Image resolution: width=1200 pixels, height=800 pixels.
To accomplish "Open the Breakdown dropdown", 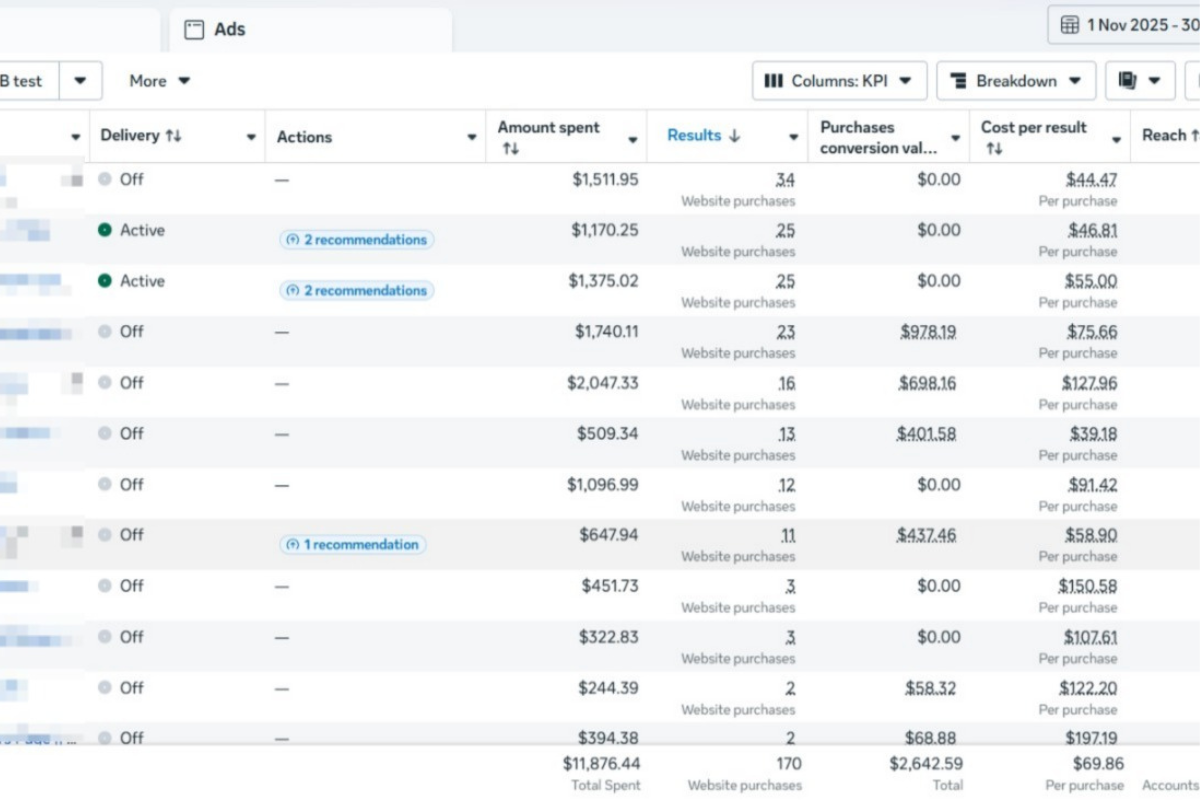I will tap(1016, 81).
